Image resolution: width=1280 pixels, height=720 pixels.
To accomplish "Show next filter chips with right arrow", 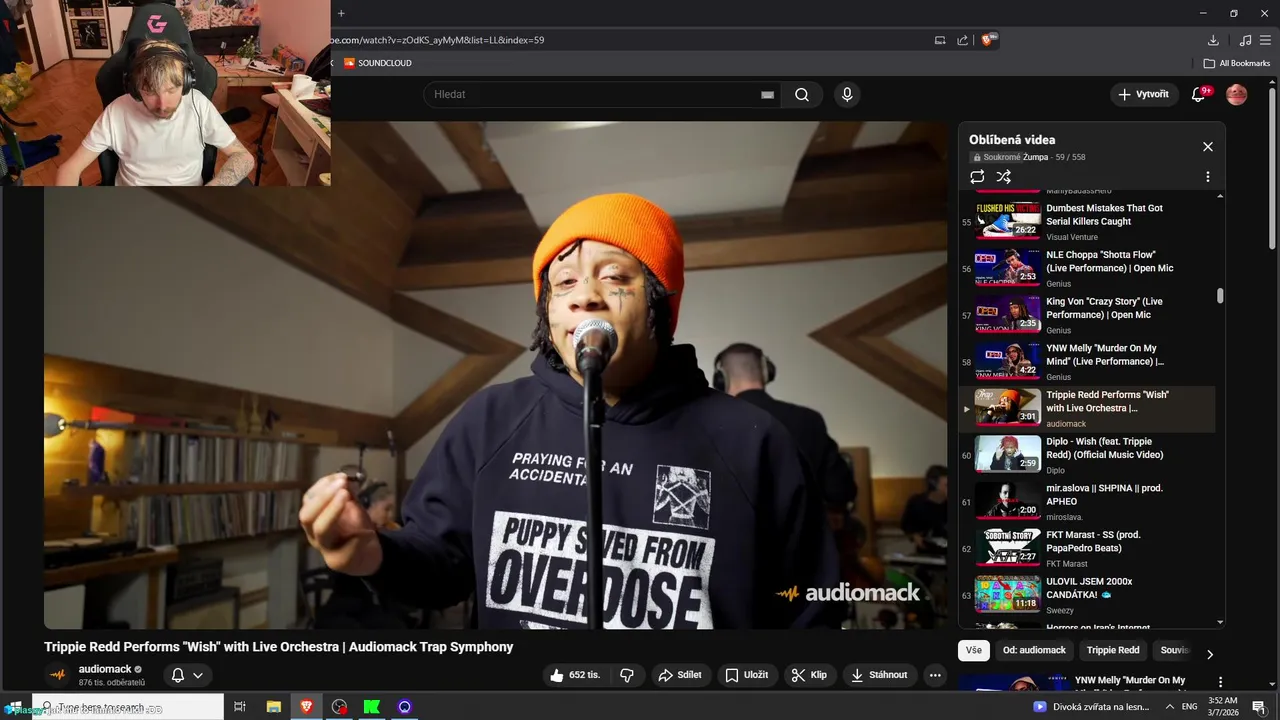I will pyautogui.click(x=1209, y=654).
